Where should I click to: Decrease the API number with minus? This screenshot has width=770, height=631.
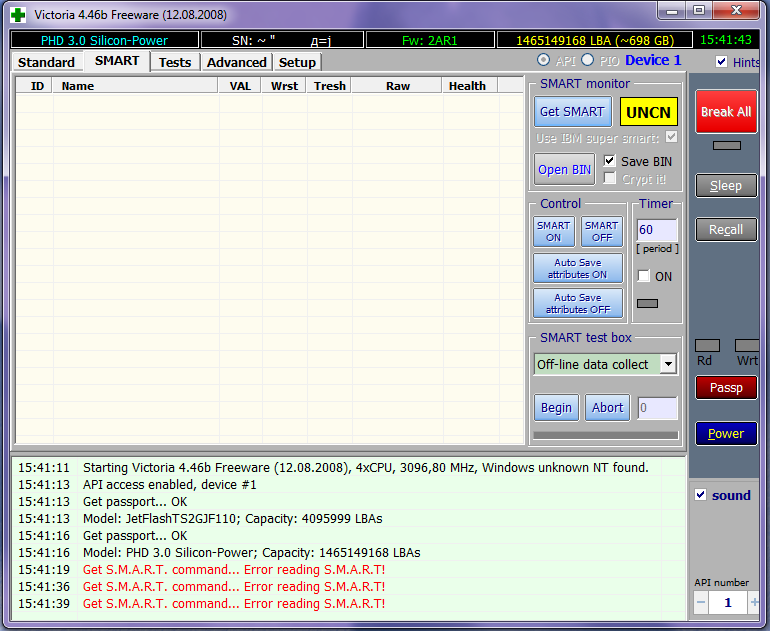click(702, 603)
